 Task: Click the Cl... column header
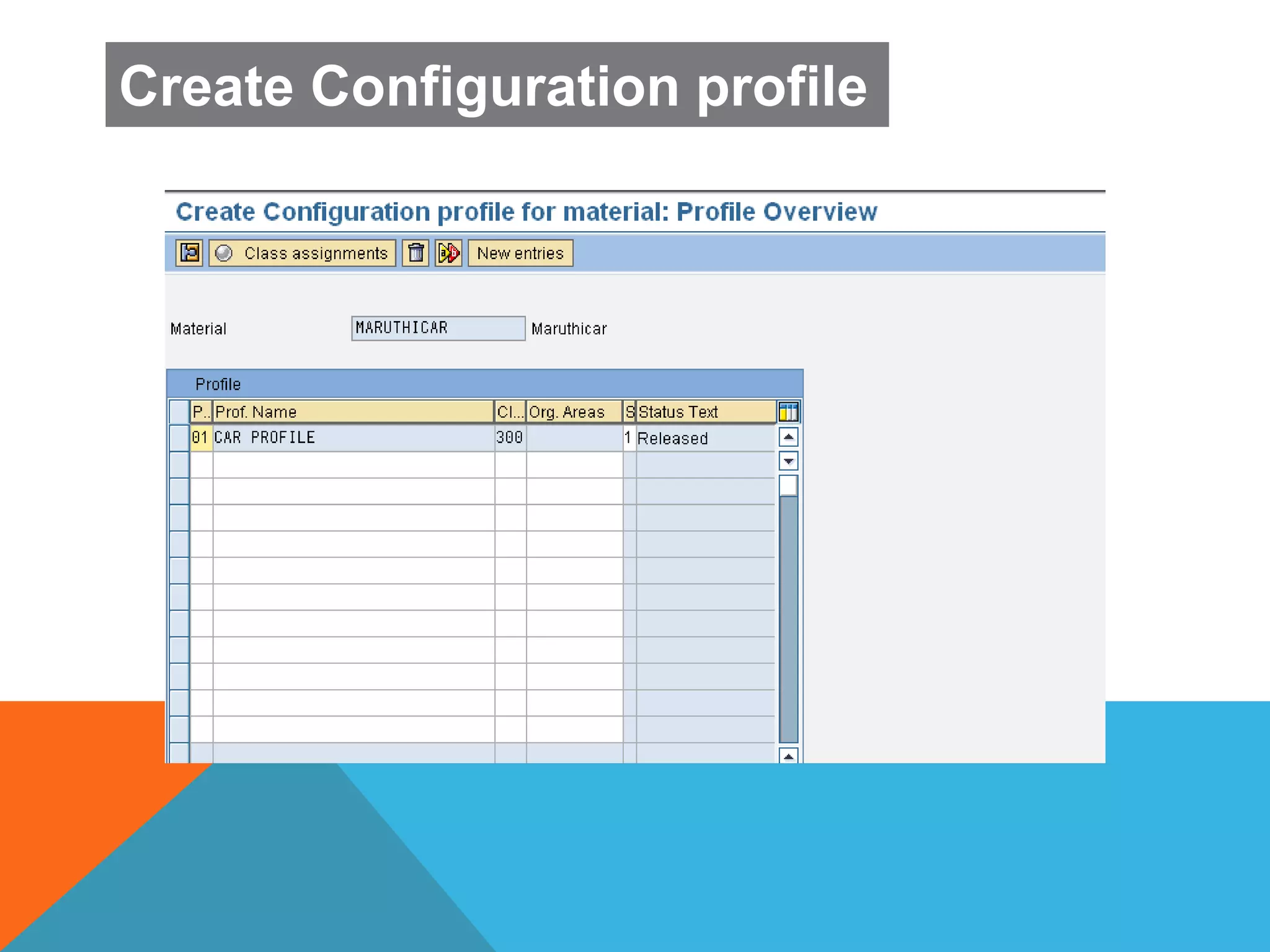point(510,412)
